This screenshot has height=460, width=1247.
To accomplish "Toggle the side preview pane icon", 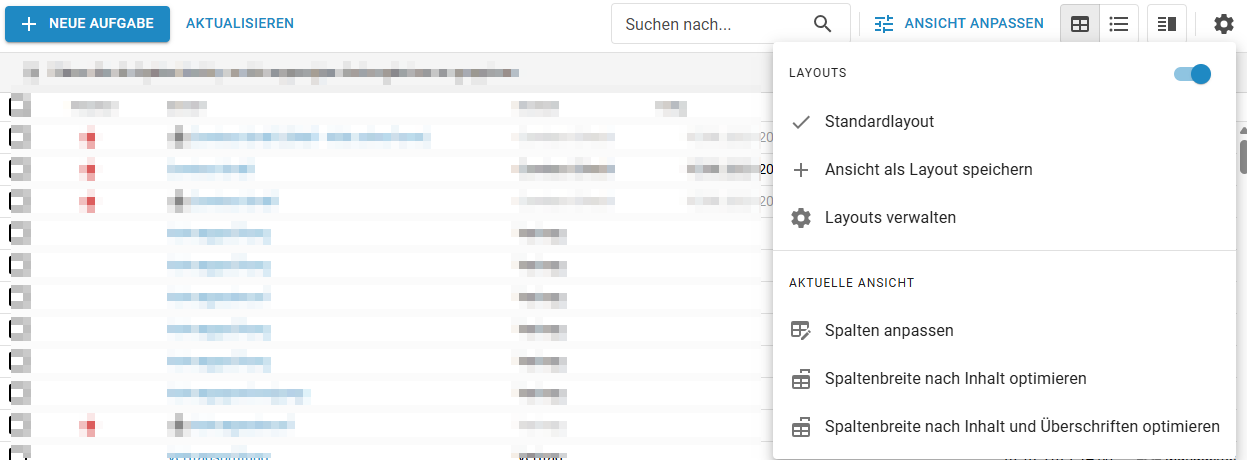I will tap(1166, 24).
